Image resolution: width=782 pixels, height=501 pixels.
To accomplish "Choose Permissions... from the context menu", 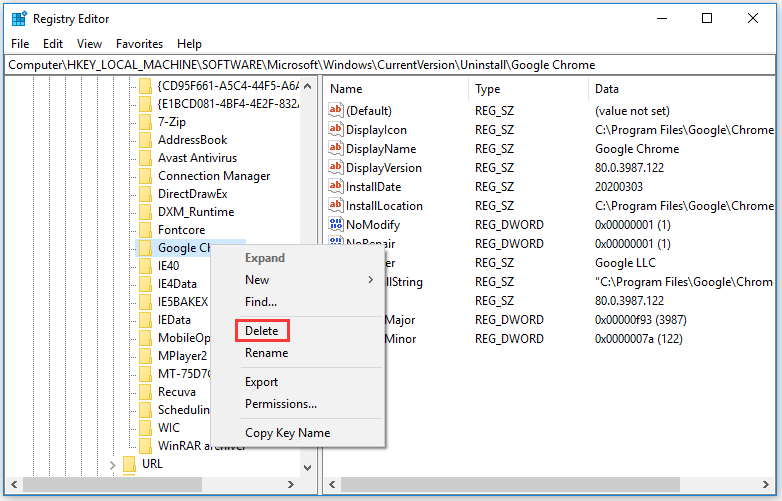I will click(x=281, y=404).
